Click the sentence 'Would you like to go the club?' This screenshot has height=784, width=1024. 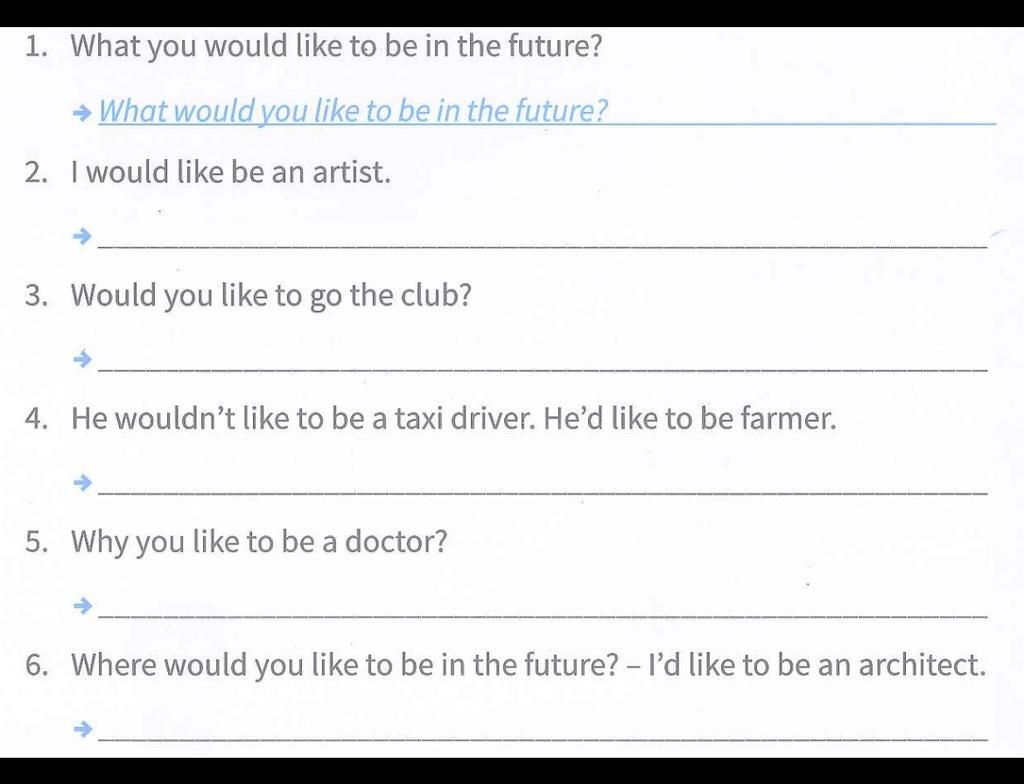271,296
